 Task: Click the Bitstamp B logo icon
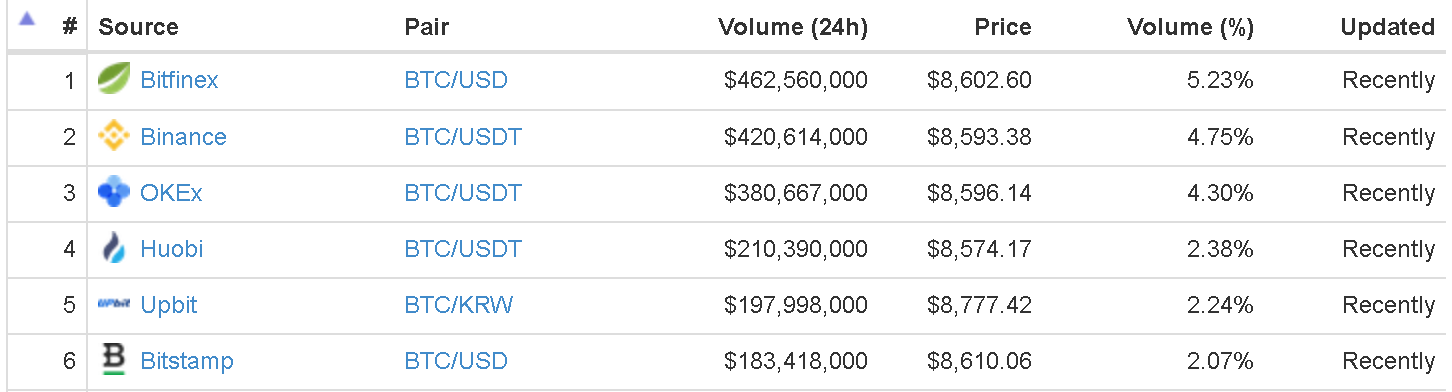pyautogui.click(x=114, y=359)
